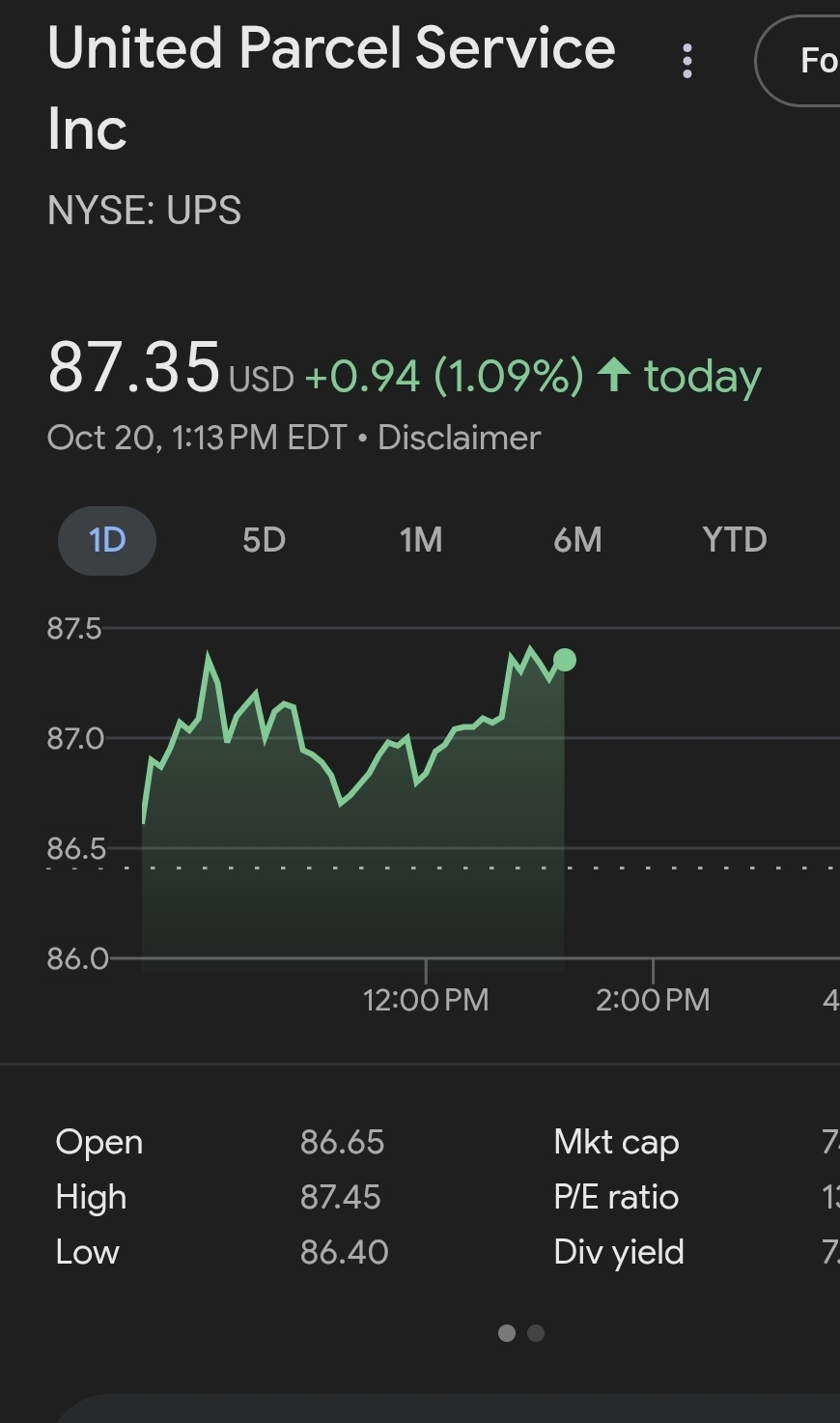840x1423 pixels.
Task: Tap the green up arrow icon
Action: 614,375
